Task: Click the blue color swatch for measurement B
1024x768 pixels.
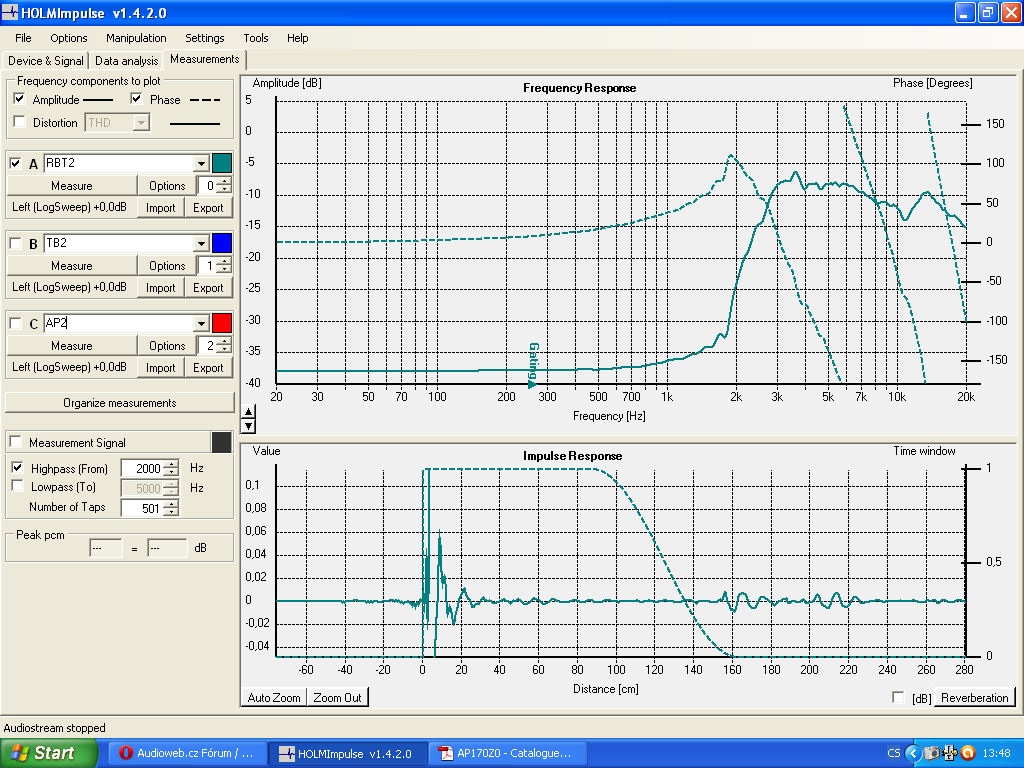Action: [x=222, y=243]
